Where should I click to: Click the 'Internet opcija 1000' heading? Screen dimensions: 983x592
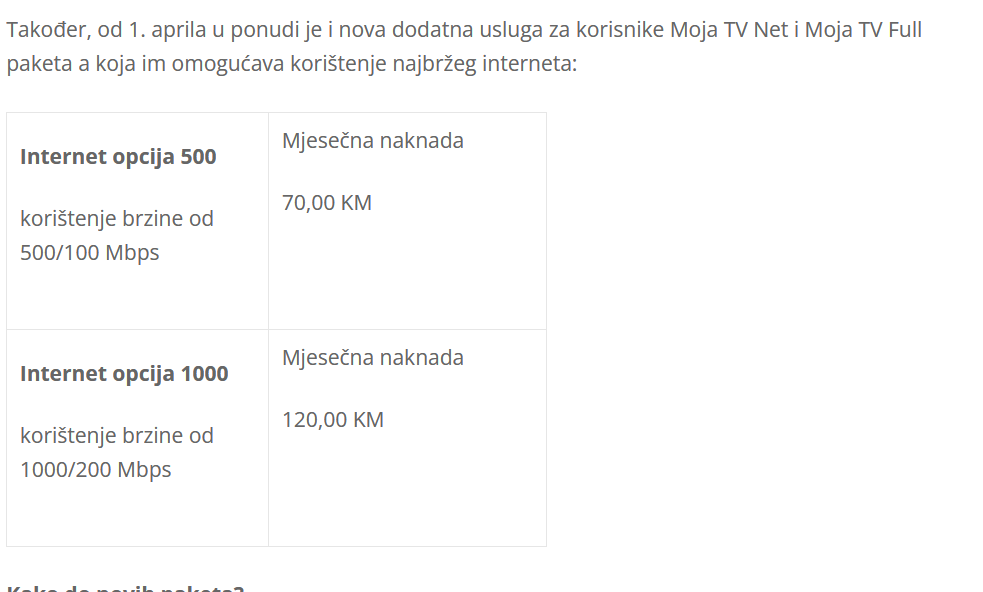tap(124, 374)
